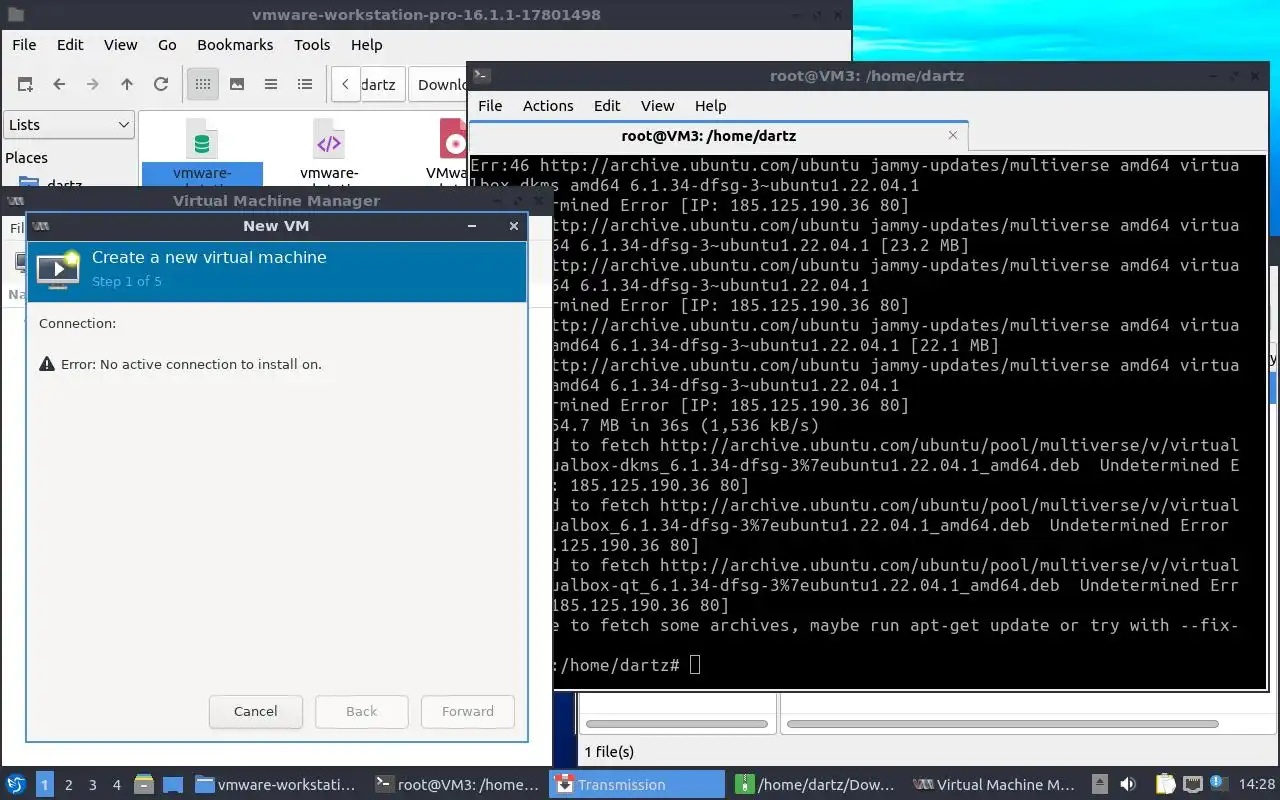Go back in the file manager
Screen dimensions: 1280x800
[x=59, y=84]
